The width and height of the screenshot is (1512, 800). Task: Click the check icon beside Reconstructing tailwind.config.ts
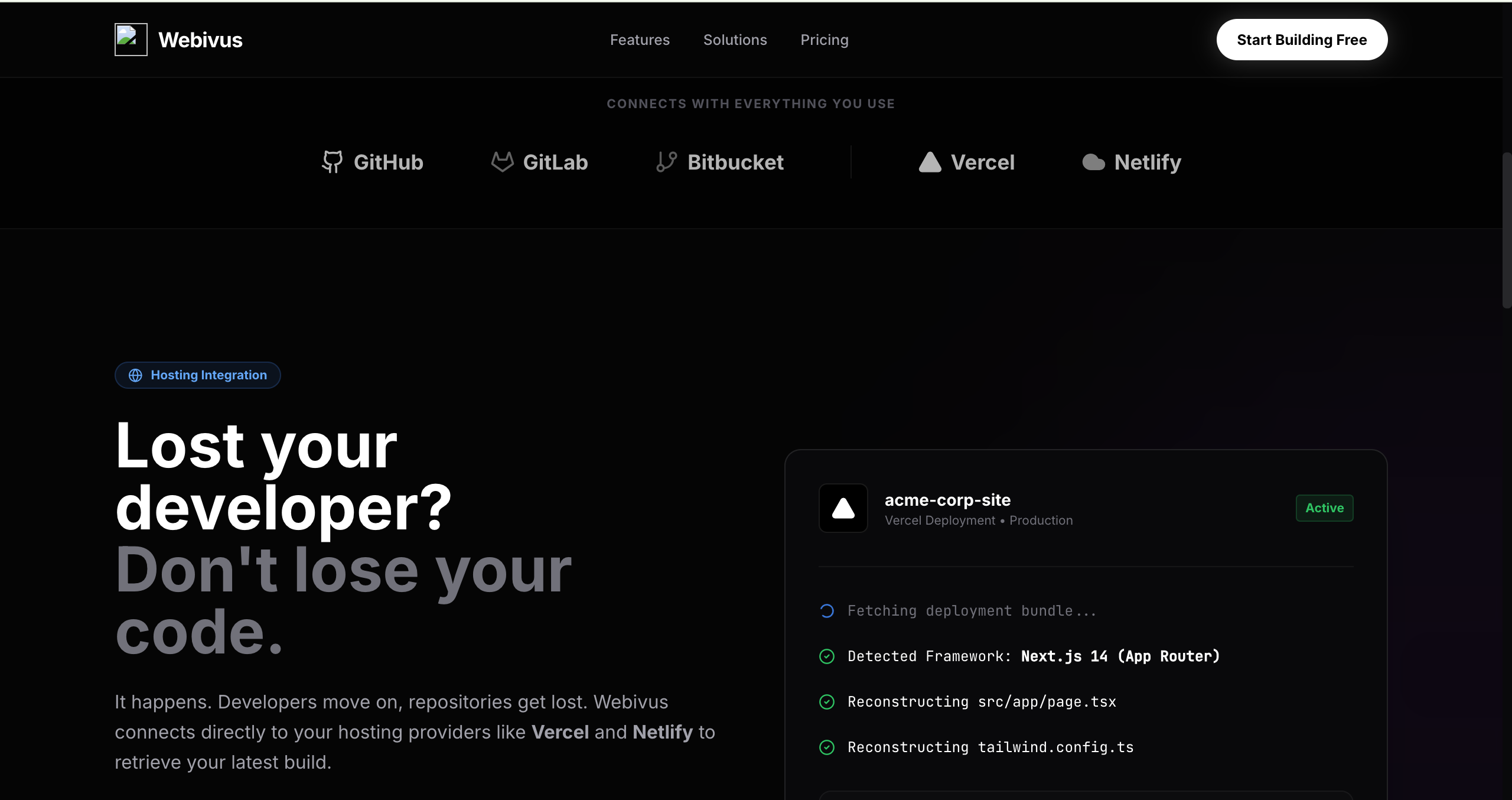click(x=827, y=747)
